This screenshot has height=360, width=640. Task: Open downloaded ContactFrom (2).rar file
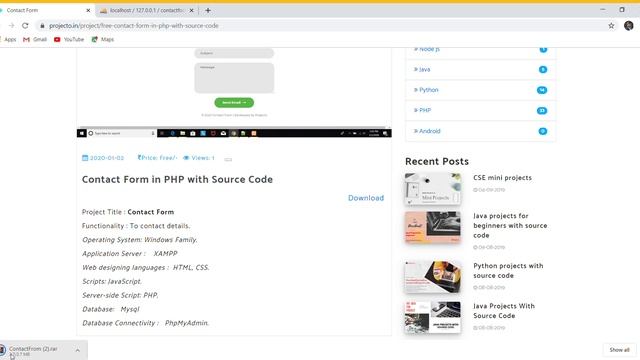pos(33,350)
